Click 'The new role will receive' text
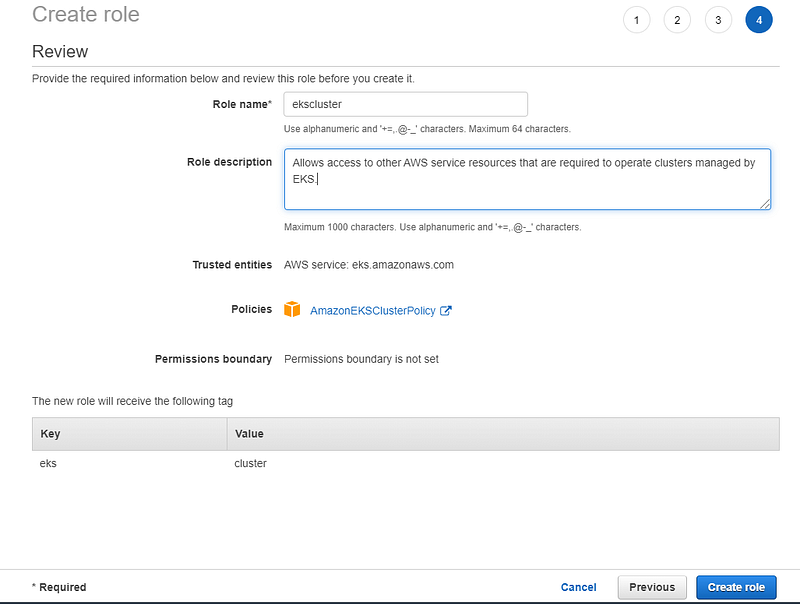This screenshot has height=604, width=800. [x=132, y=401]
